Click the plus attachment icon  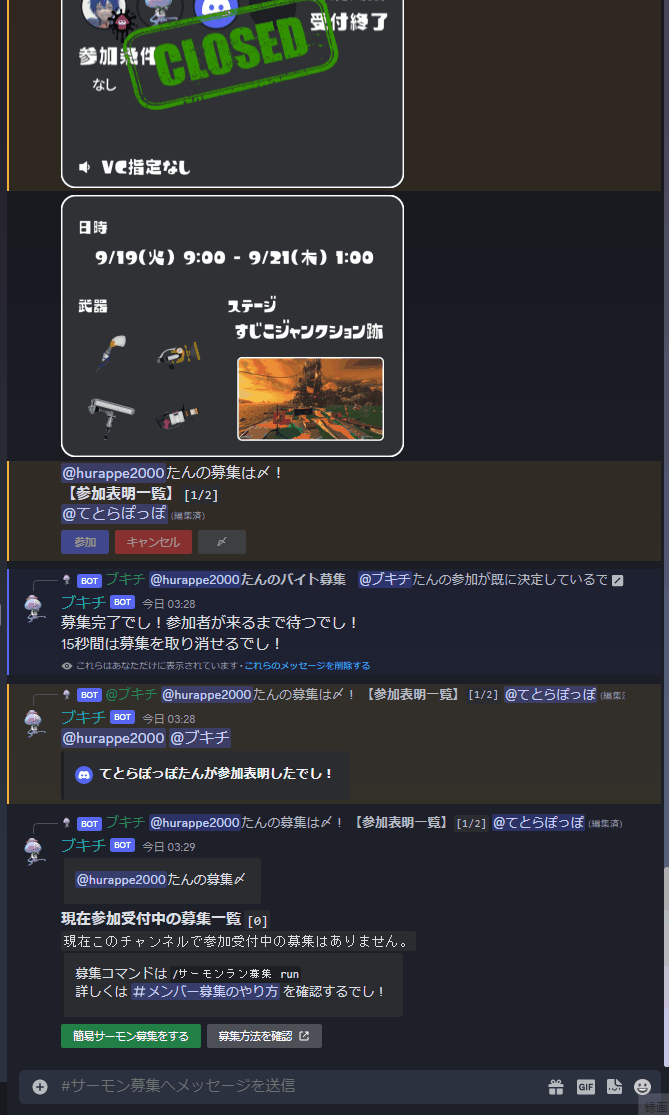(40, 1087)
